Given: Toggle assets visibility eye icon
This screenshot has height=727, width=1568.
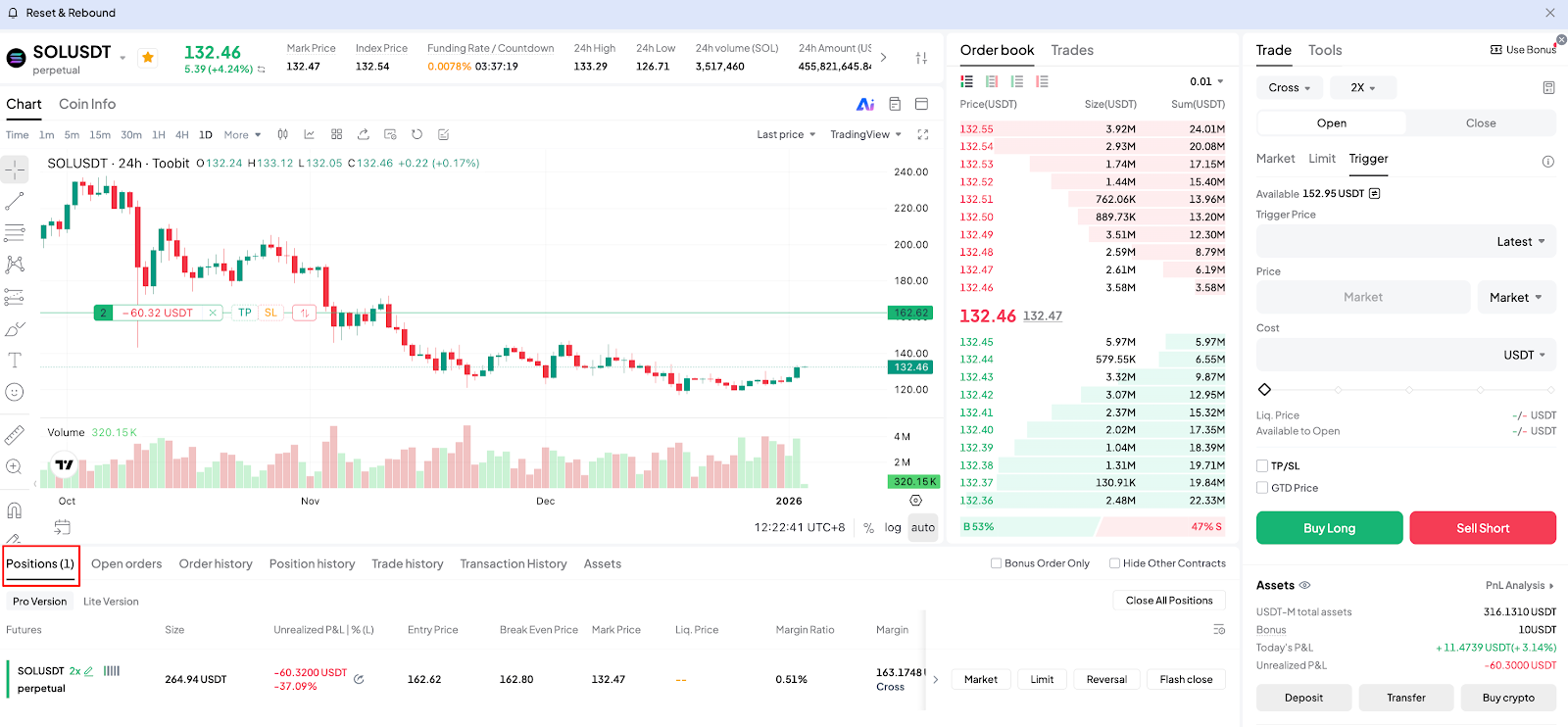Looking at the screenshot, I should (x=1305, y=585).
